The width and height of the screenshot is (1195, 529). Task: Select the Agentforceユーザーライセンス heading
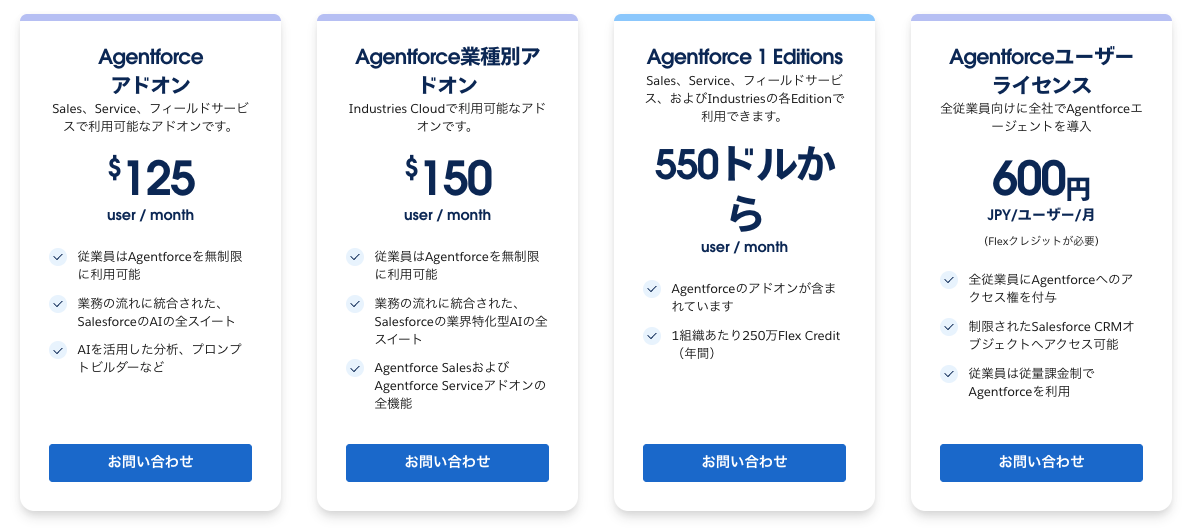(1041, 70)
